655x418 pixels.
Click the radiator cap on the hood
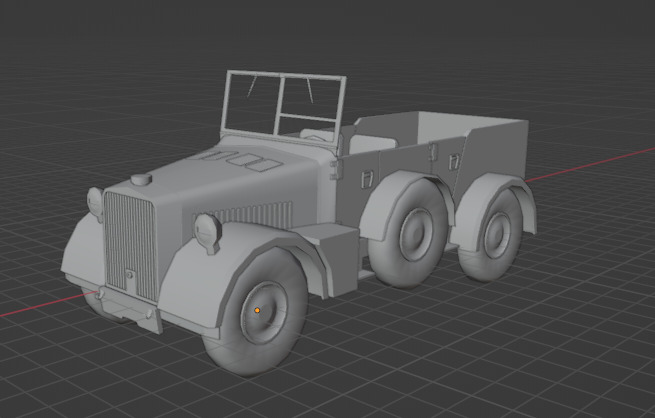tap(141, 179)
